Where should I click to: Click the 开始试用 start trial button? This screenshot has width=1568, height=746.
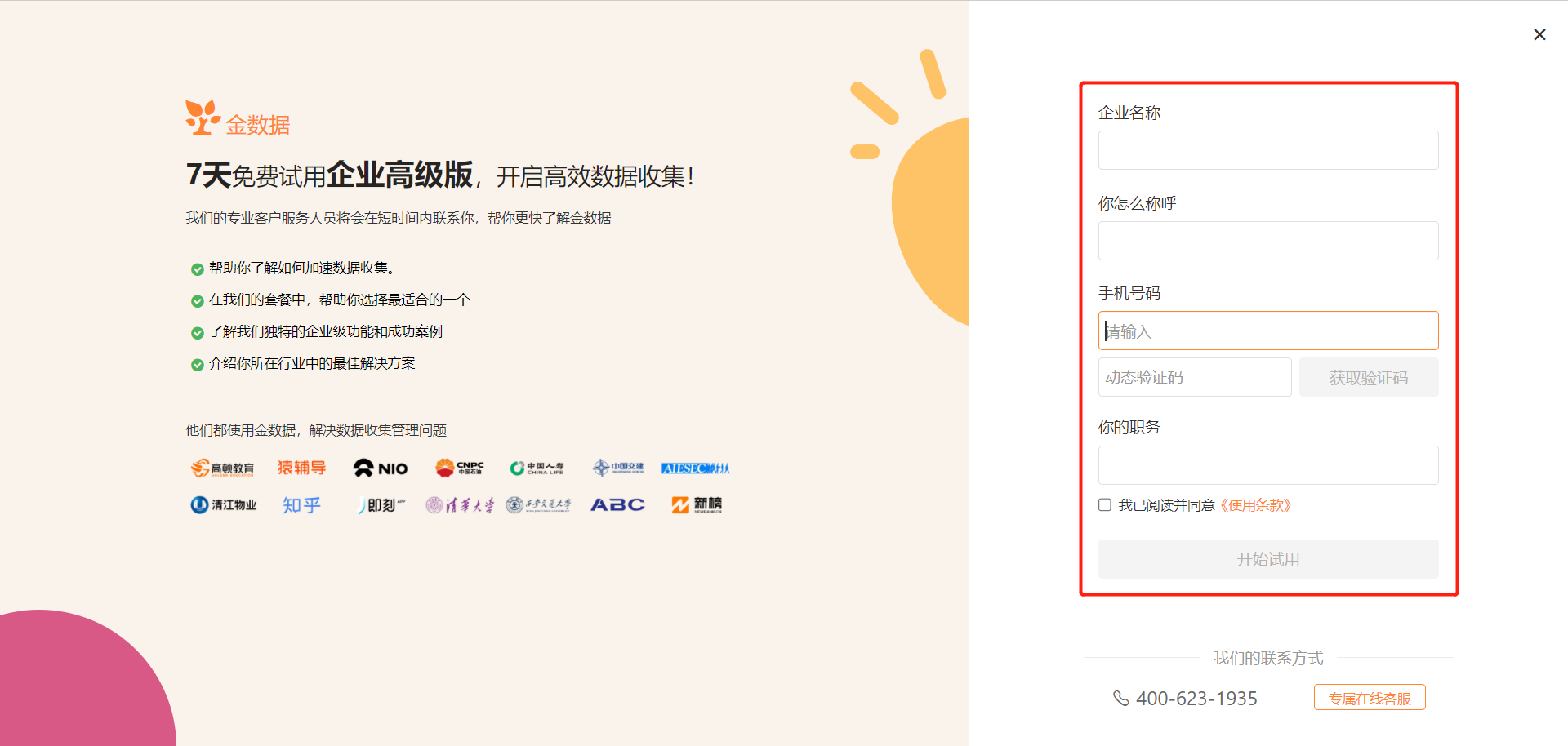tap(1268, 559)
